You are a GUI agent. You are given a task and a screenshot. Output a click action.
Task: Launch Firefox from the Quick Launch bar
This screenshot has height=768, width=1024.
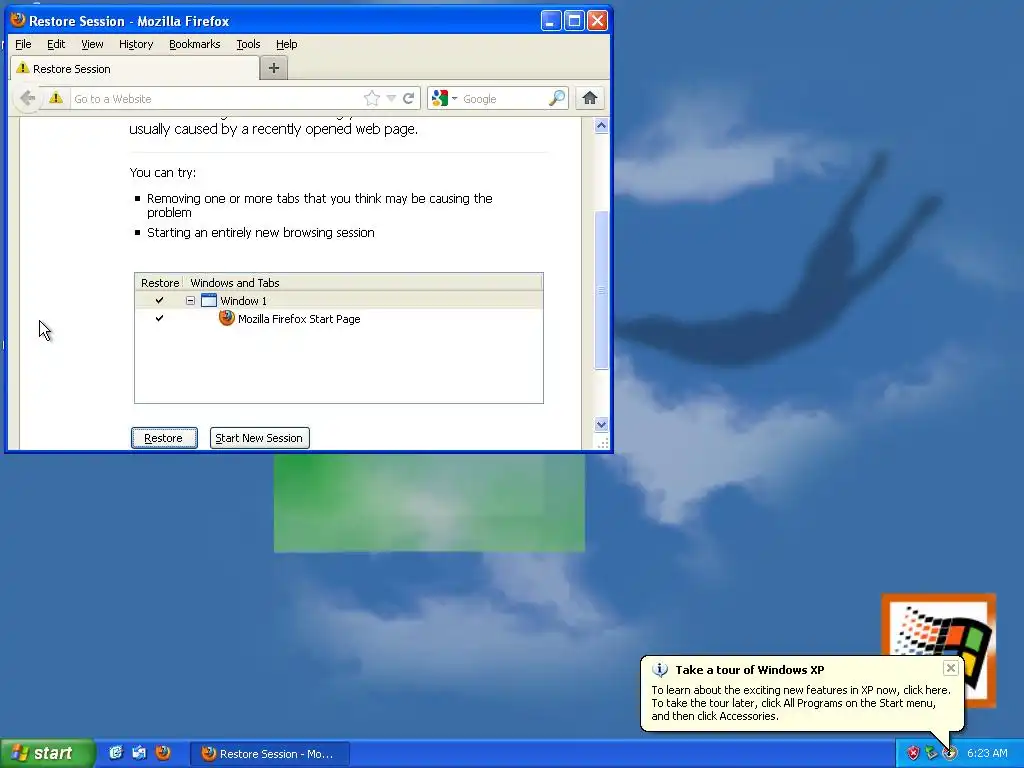point(163,753)
